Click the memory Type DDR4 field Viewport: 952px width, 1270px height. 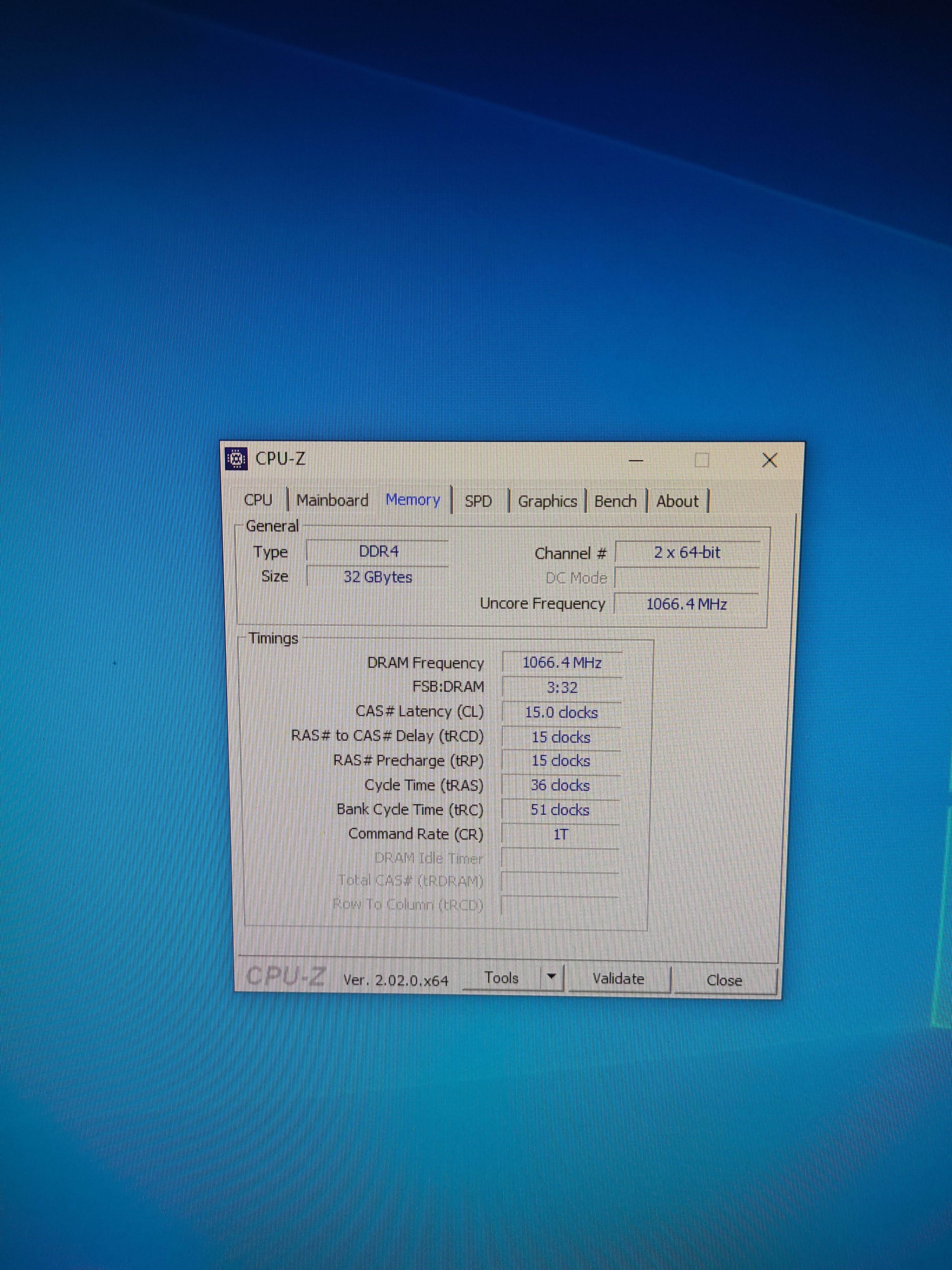(378, 552)
